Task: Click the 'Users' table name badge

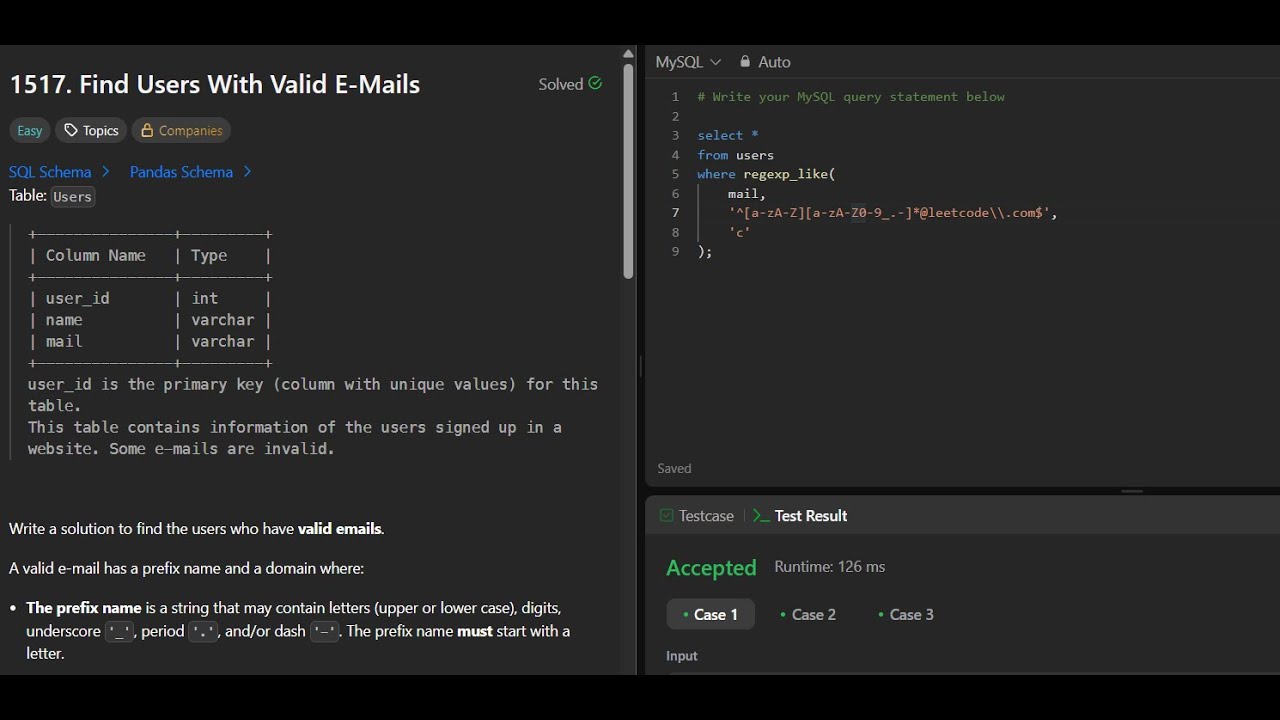Action: (x=73, y=197)
